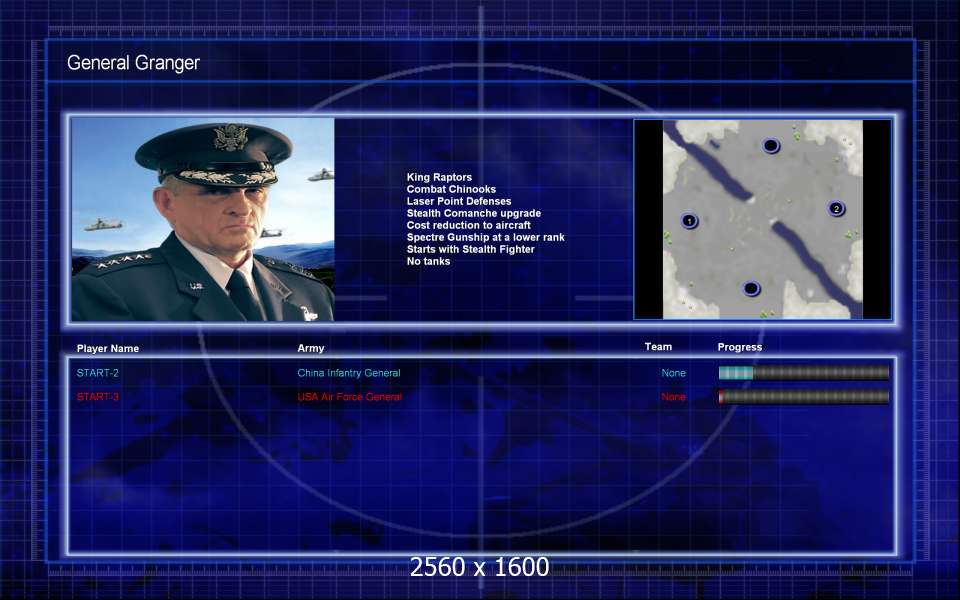Click the General Granger title heading
Screen dimensions: 960x600
coord(133,63)
